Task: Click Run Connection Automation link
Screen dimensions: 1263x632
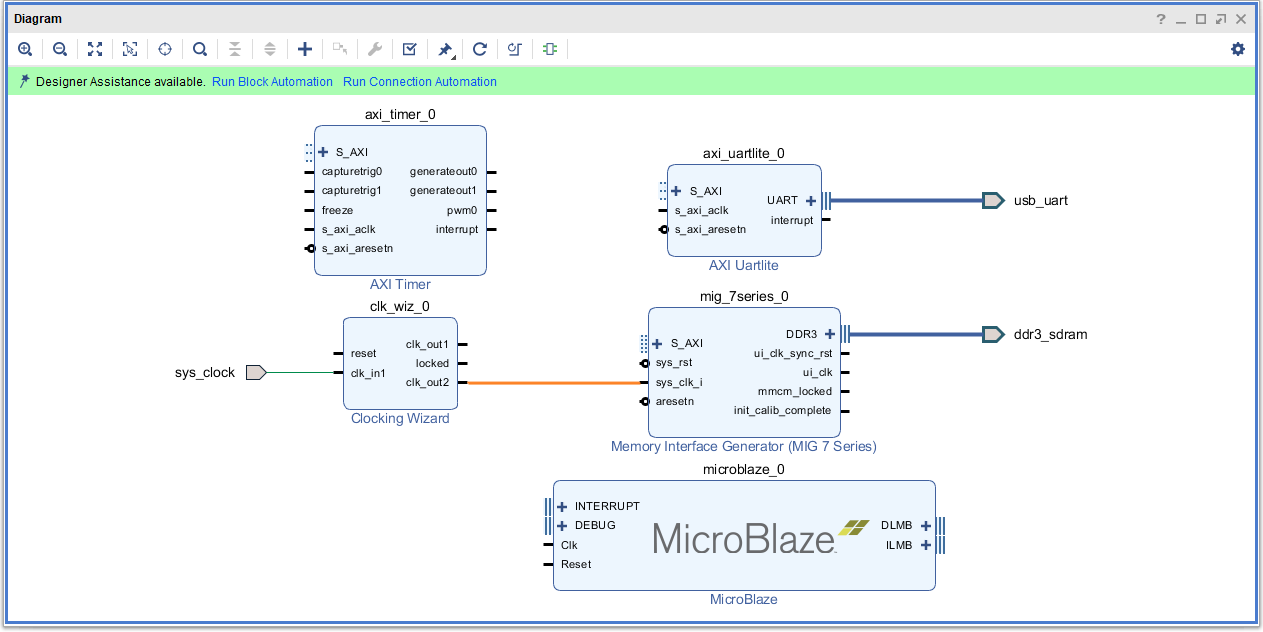Action: click(x=419, y=82)
